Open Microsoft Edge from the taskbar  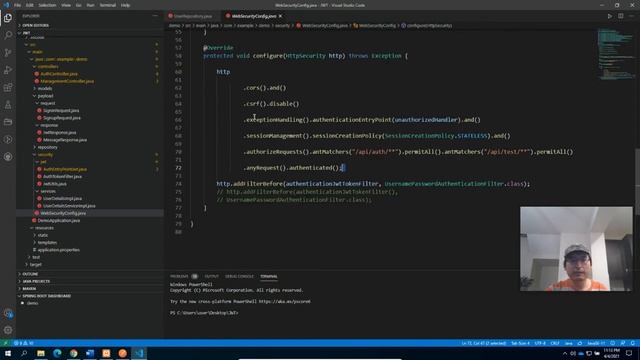(x=57, y=353)
